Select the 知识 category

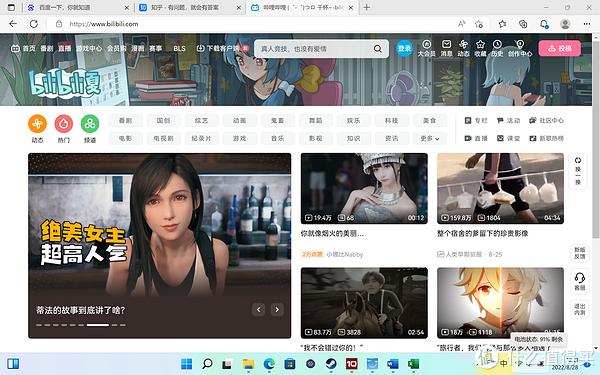point(354,138)
